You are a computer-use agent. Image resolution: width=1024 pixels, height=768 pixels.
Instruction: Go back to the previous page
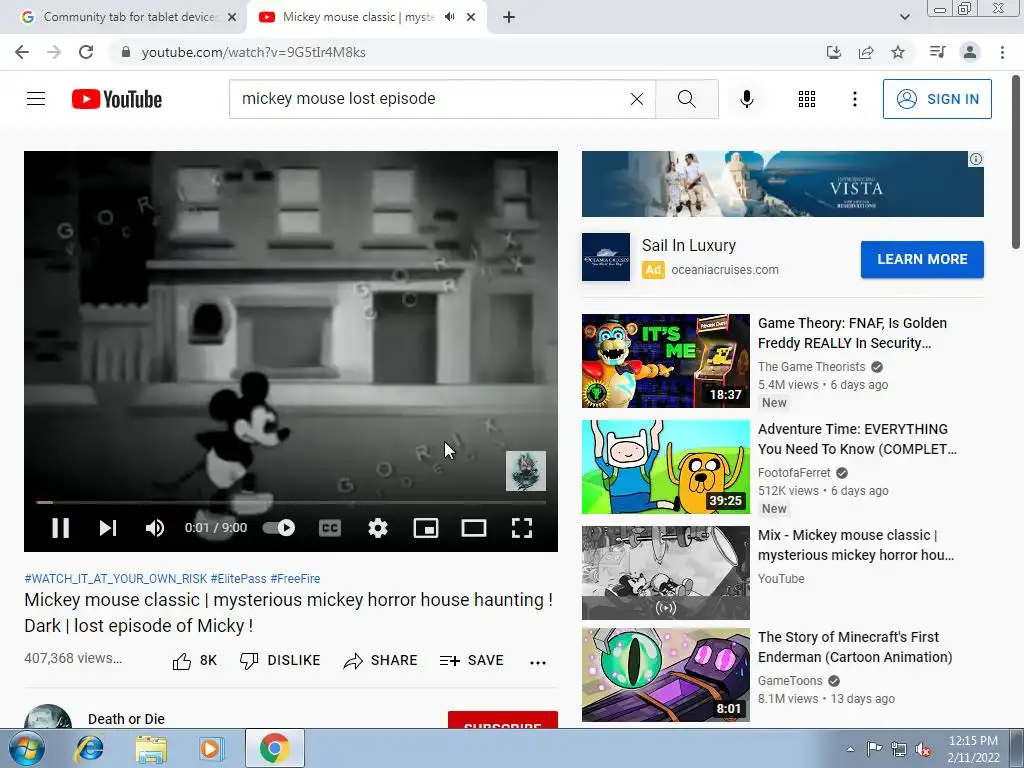pos(22,52)
